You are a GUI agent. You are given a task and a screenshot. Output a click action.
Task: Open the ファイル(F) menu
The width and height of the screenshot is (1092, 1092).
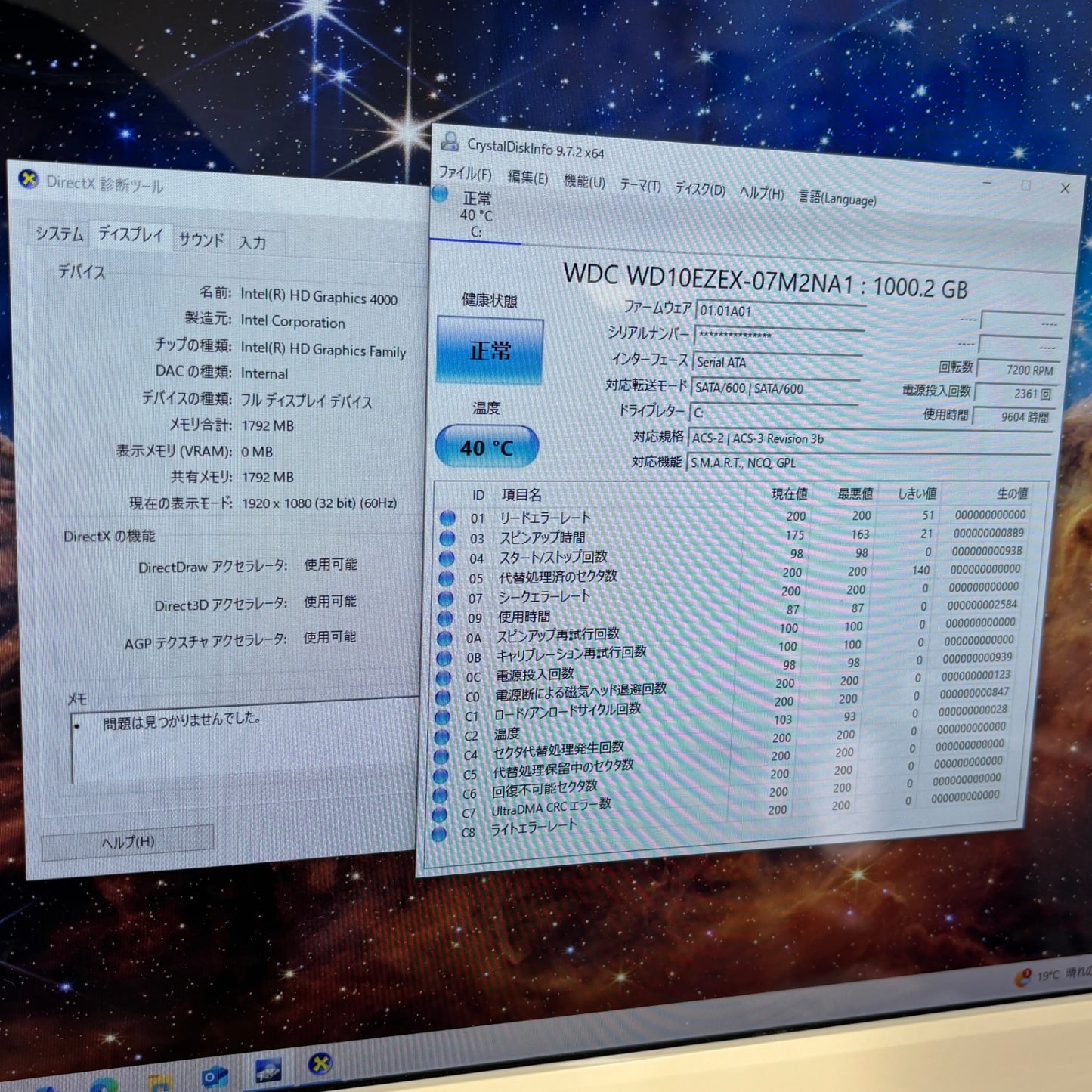coord(465,174)
